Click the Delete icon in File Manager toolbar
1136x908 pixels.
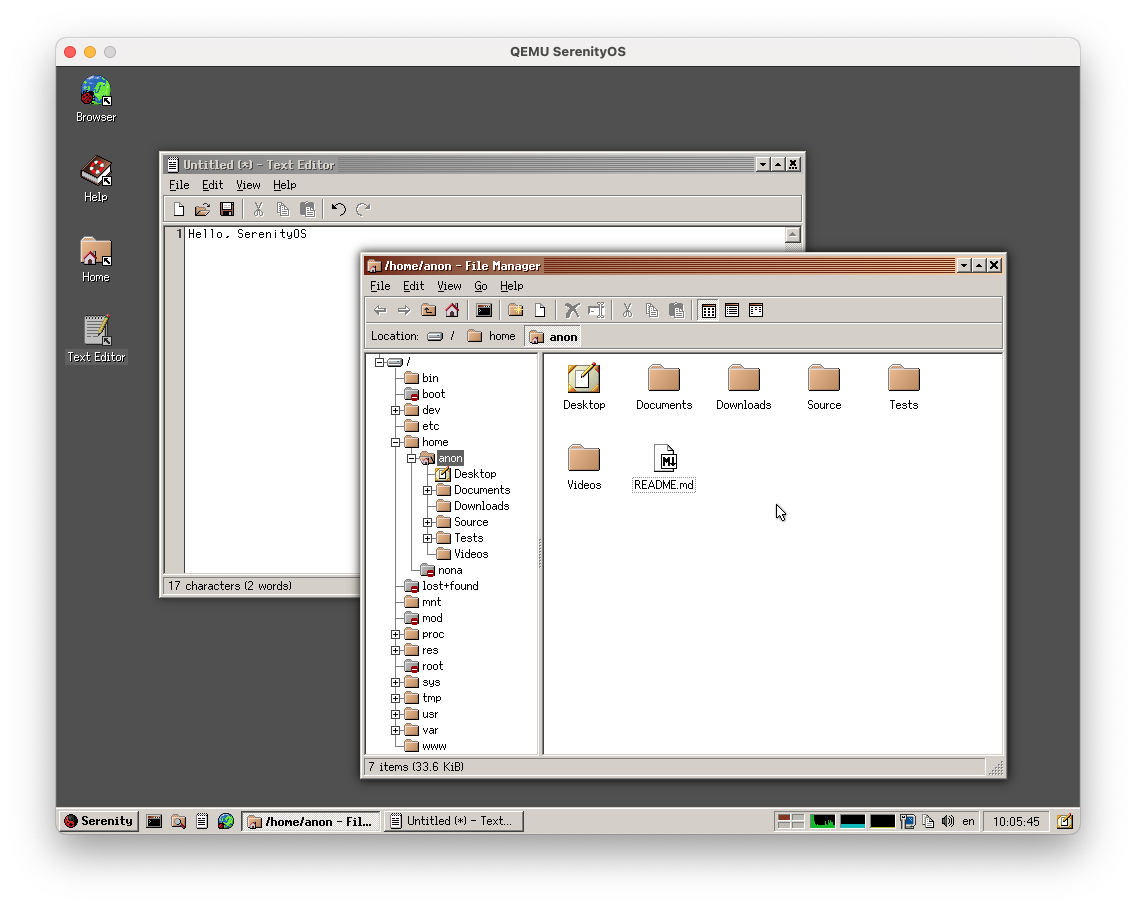[572, 311]
